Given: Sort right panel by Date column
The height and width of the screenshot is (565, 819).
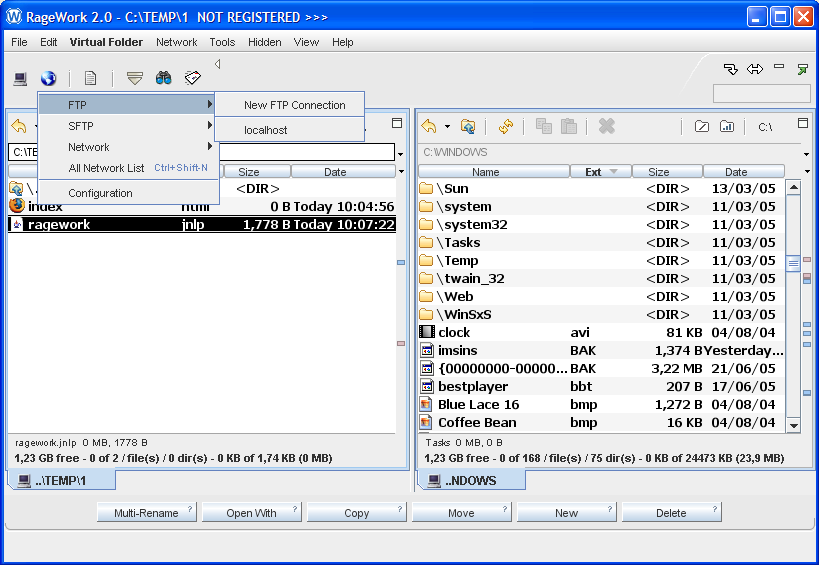Looking at the screenshot, I should [744, 172].
